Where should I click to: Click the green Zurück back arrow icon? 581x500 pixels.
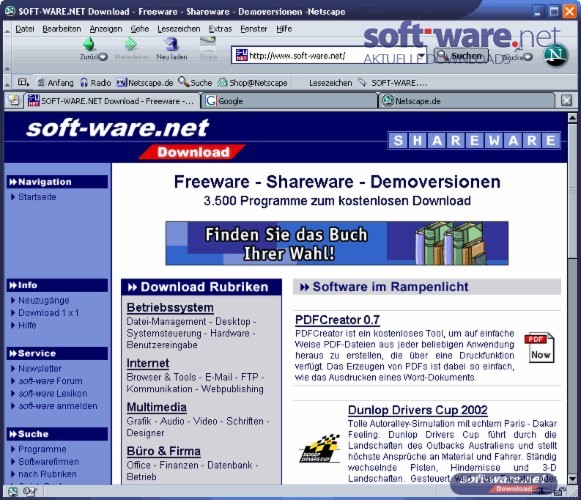[89, 44]
